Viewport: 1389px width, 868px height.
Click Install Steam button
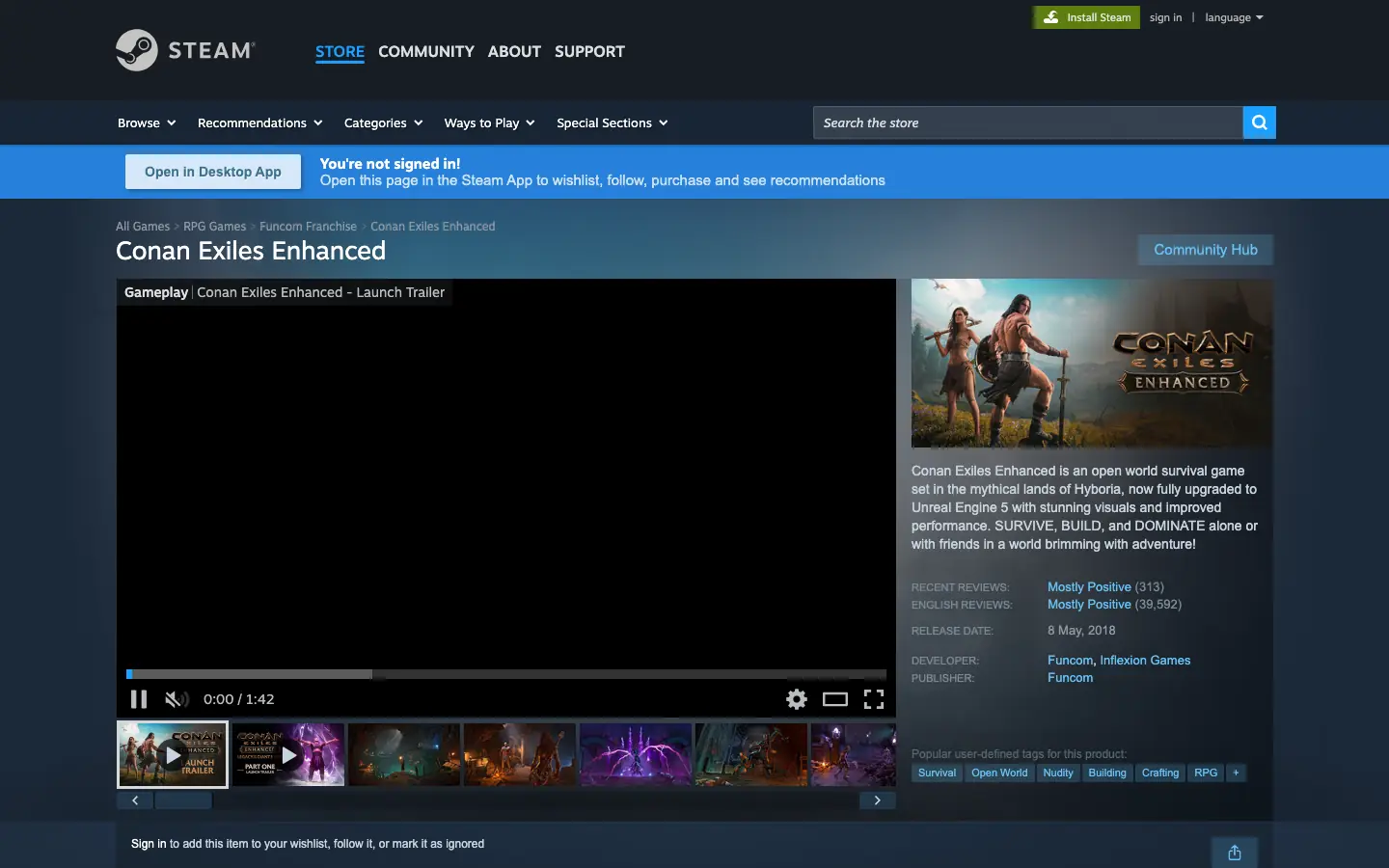click(1087, 17)
